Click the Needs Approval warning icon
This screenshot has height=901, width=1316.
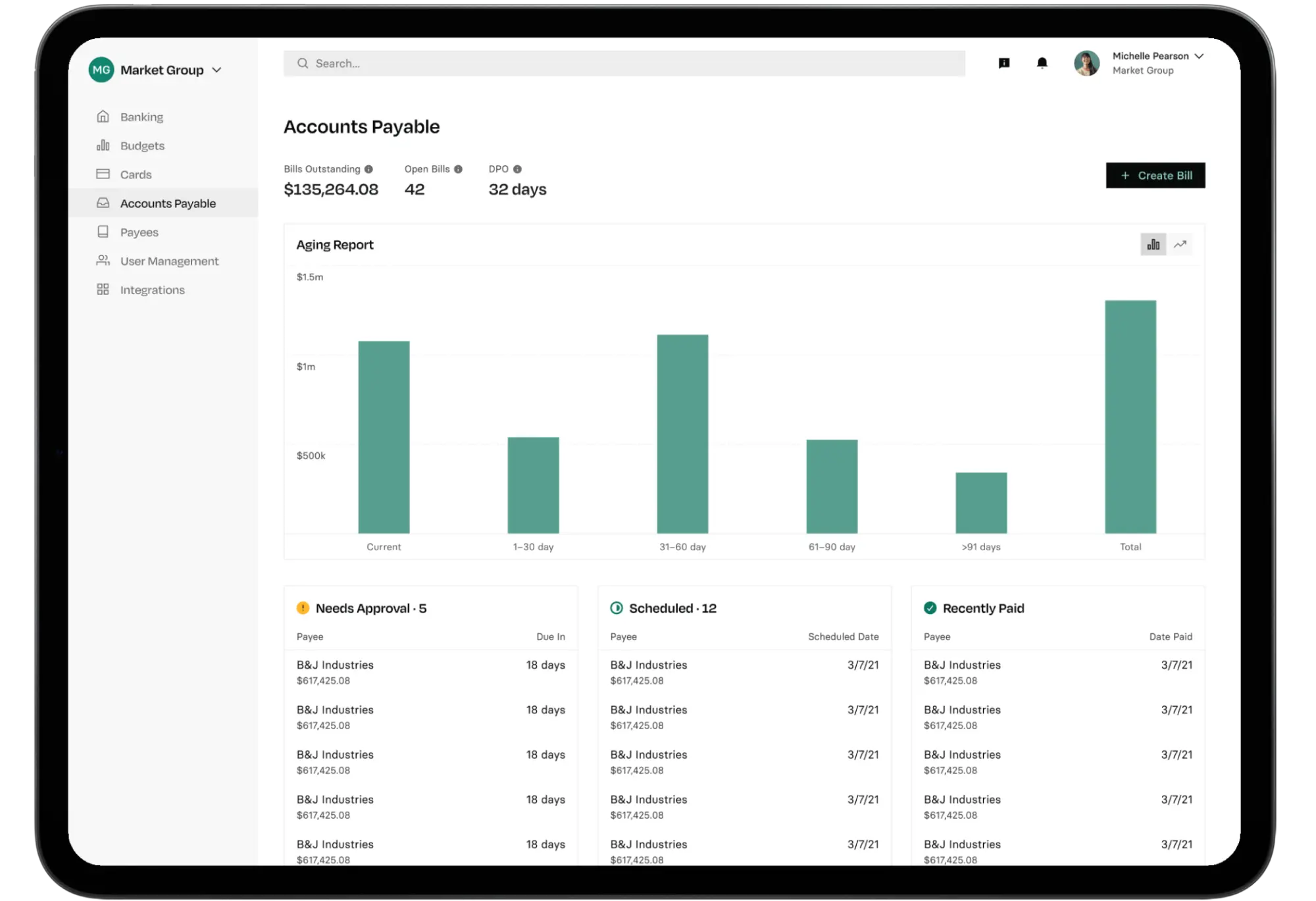tap(303, 608)
